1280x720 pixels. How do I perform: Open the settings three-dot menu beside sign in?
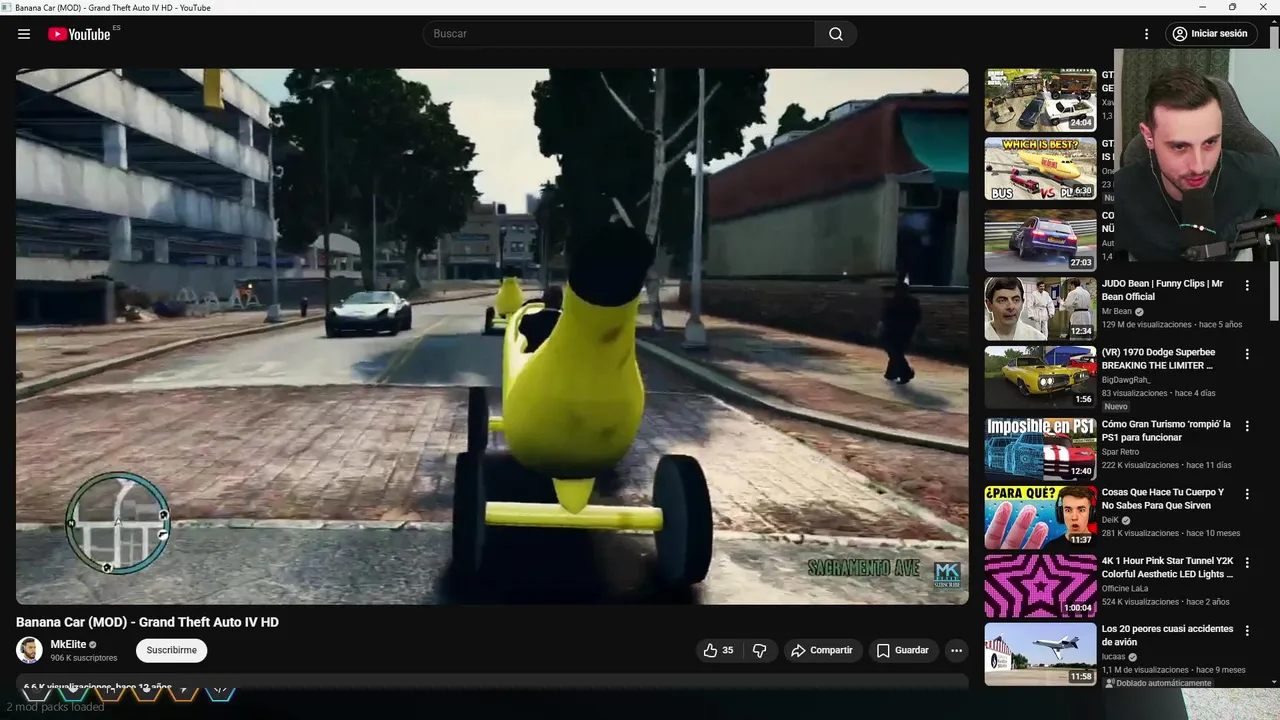tap(1146, 34)
